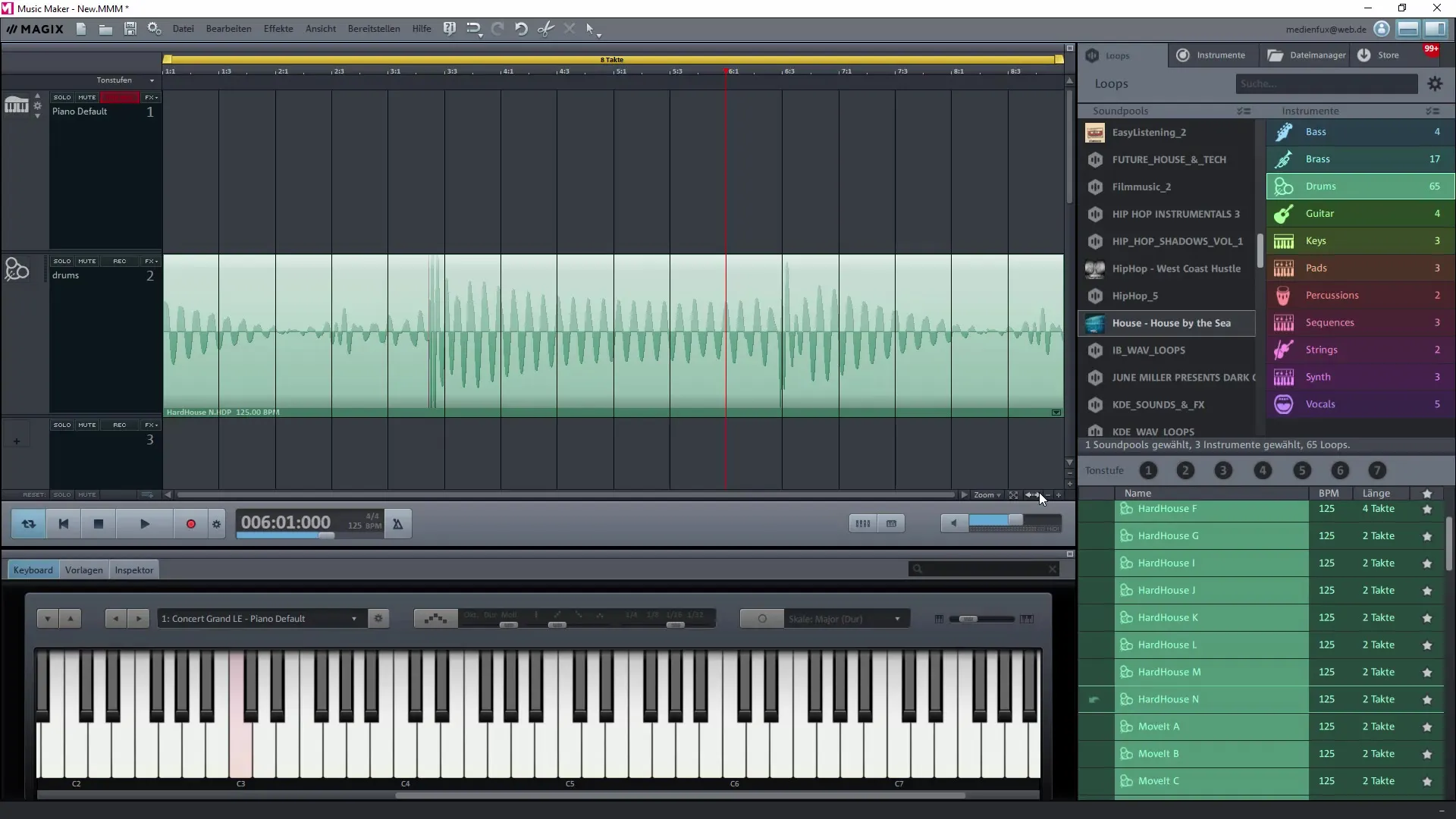Switch to the Vorlagen tab
The height and width of the screenshot is (819, 1456).
(83, 570)
